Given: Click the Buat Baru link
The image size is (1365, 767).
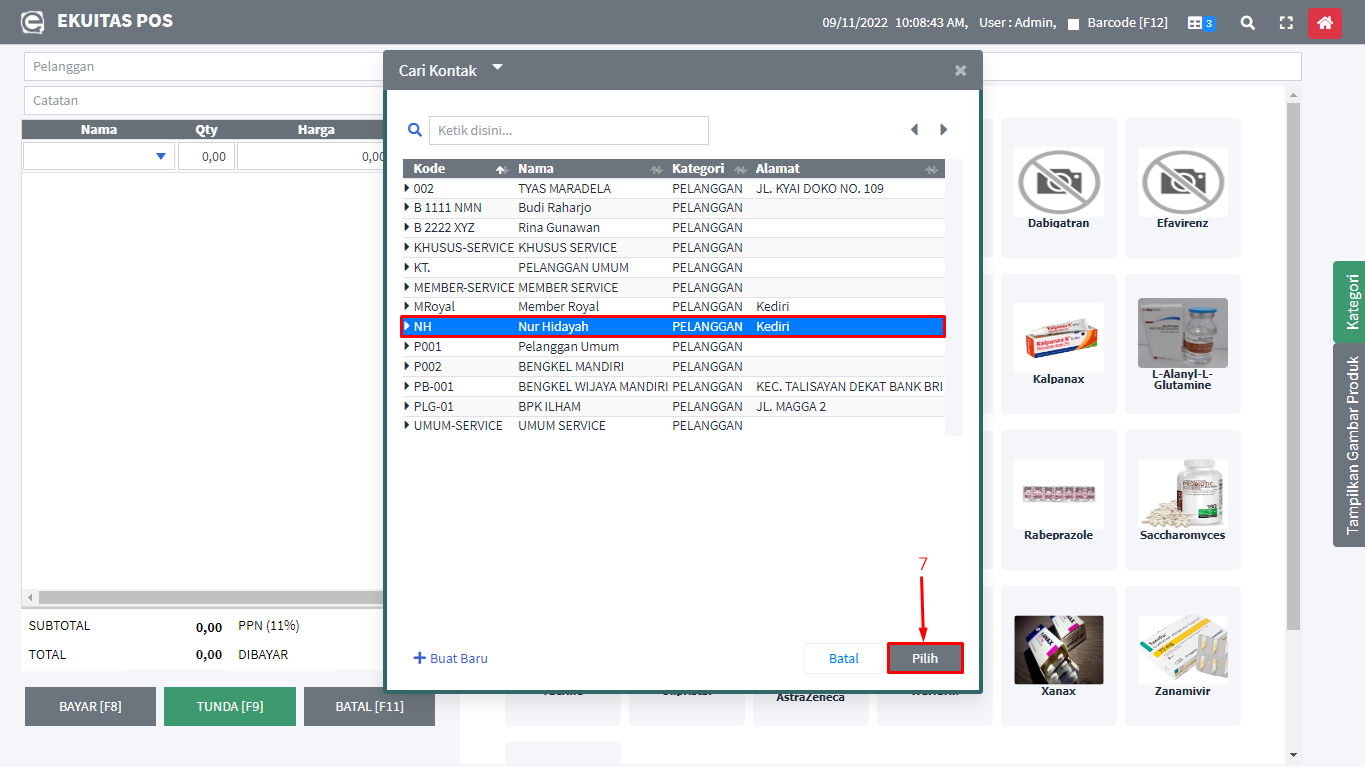Looking at the screenshot, I should coord(450,658).
